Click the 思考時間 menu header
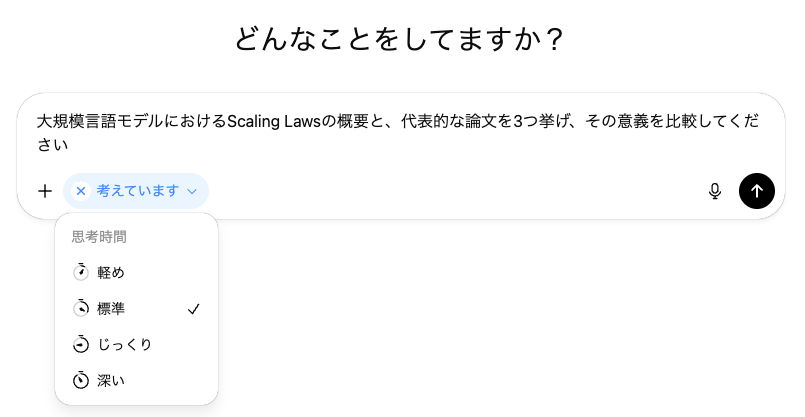The image size is (805, 417). (x=99, y=238)
